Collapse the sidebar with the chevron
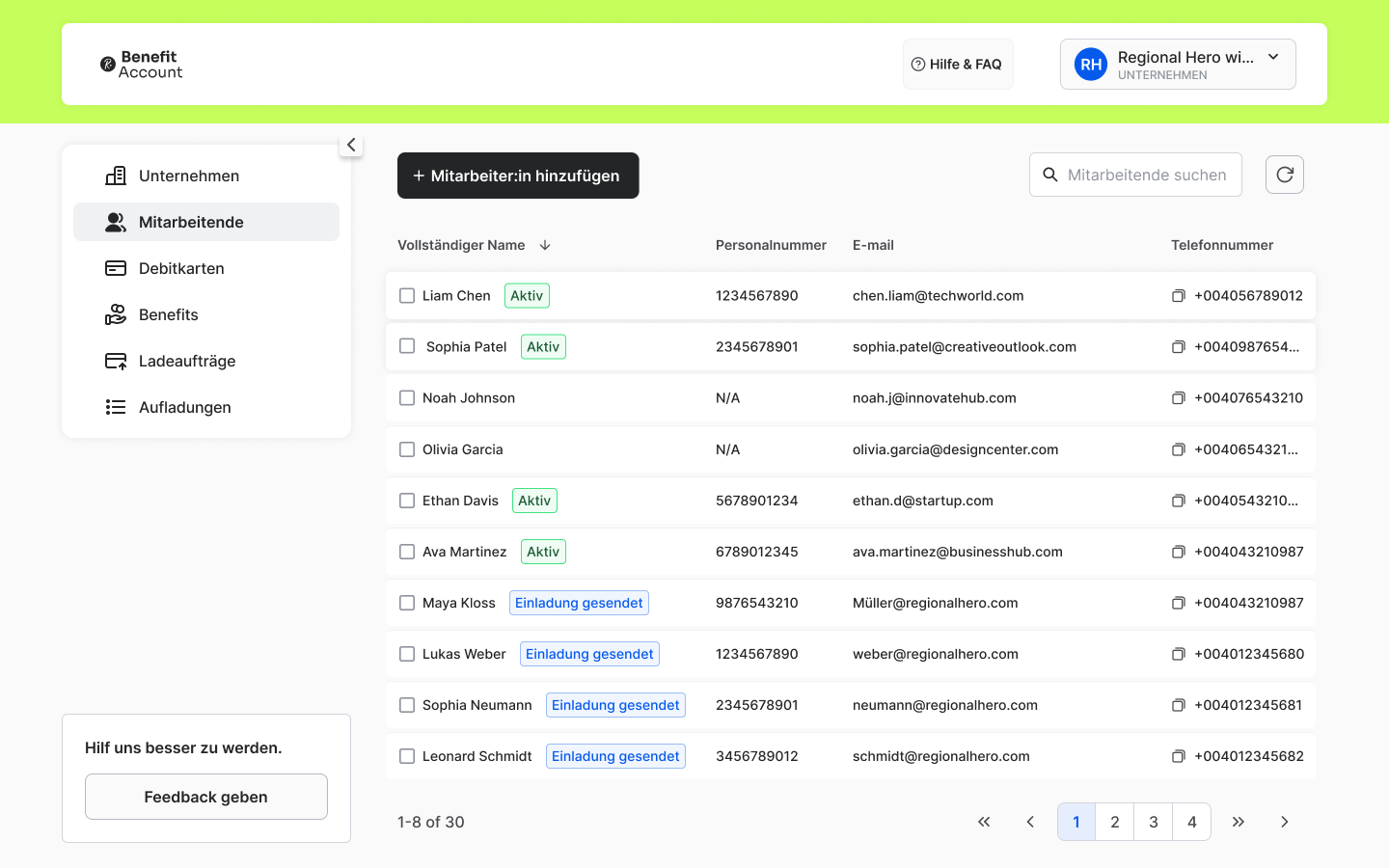The image size is (1389, 868). pos(351,145)
